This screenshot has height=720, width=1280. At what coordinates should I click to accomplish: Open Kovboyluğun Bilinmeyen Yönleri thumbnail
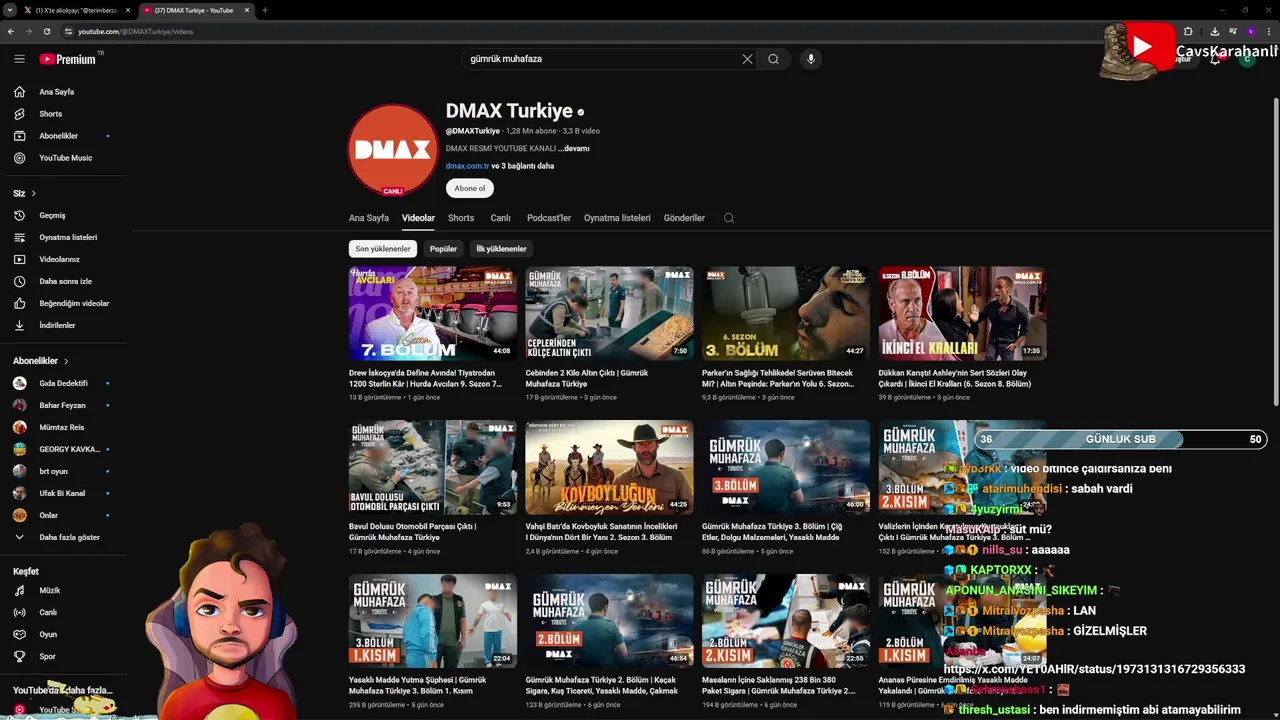point(609,467)
